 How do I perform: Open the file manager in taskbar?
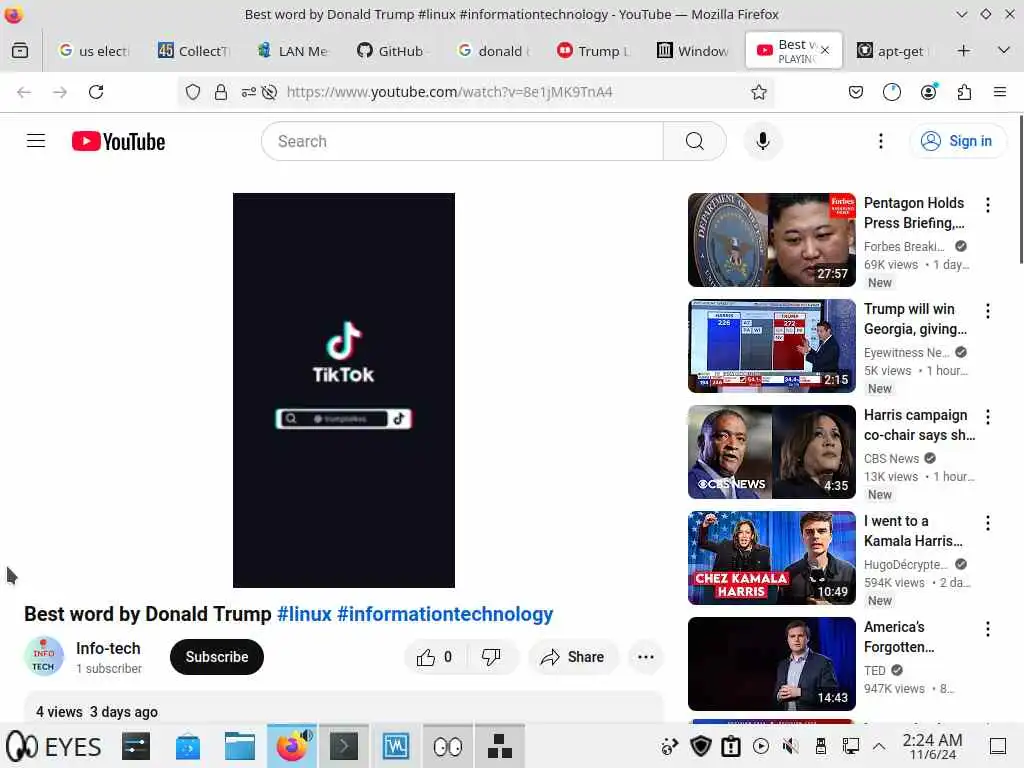point(240,746)
